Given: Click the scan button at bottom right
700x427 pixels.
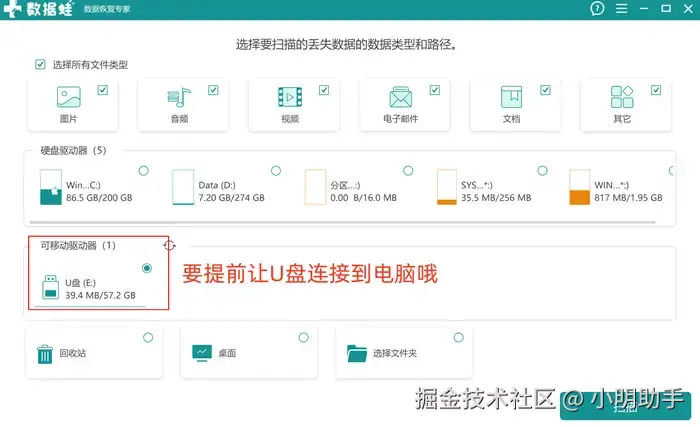Looking at the screenshot, I should tap(625, 407).
